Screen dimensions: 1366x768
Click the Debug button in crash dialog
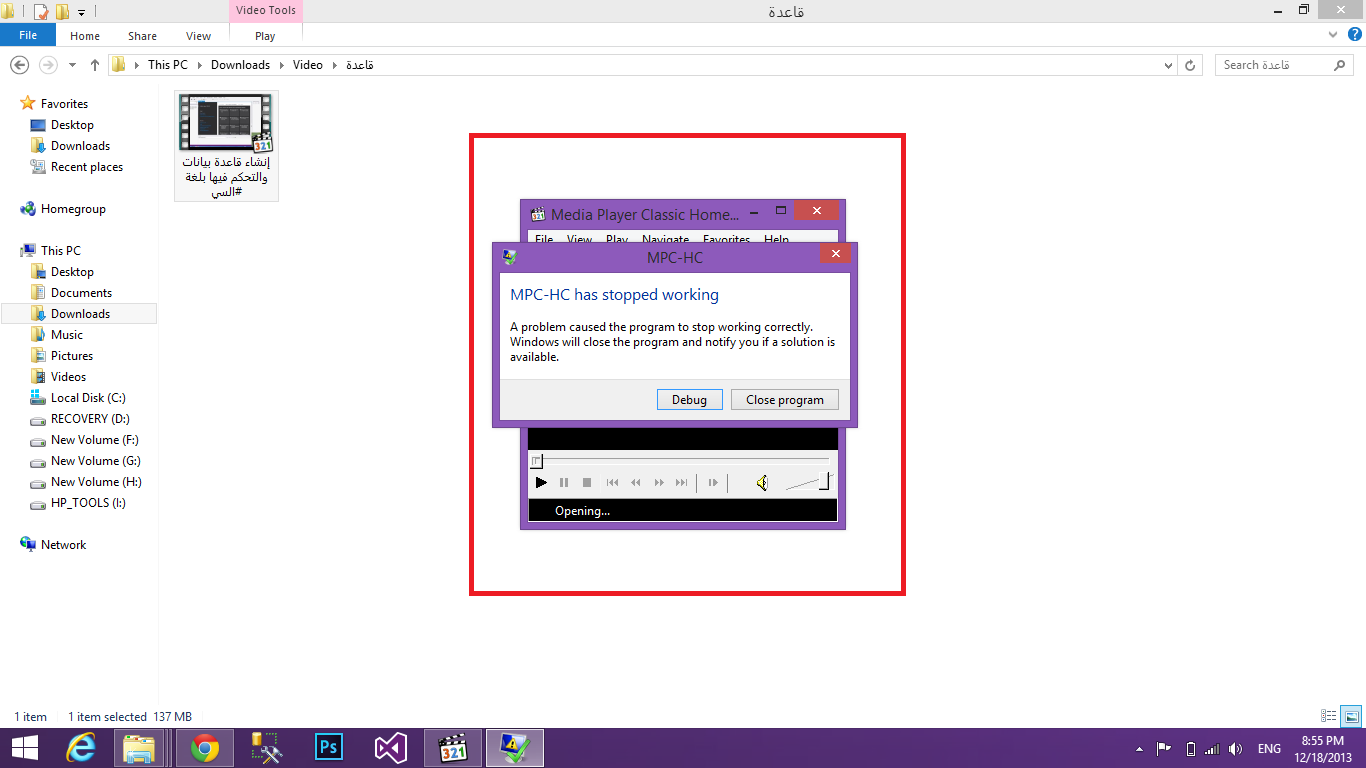pyautogui.click(x=689, y=399)
